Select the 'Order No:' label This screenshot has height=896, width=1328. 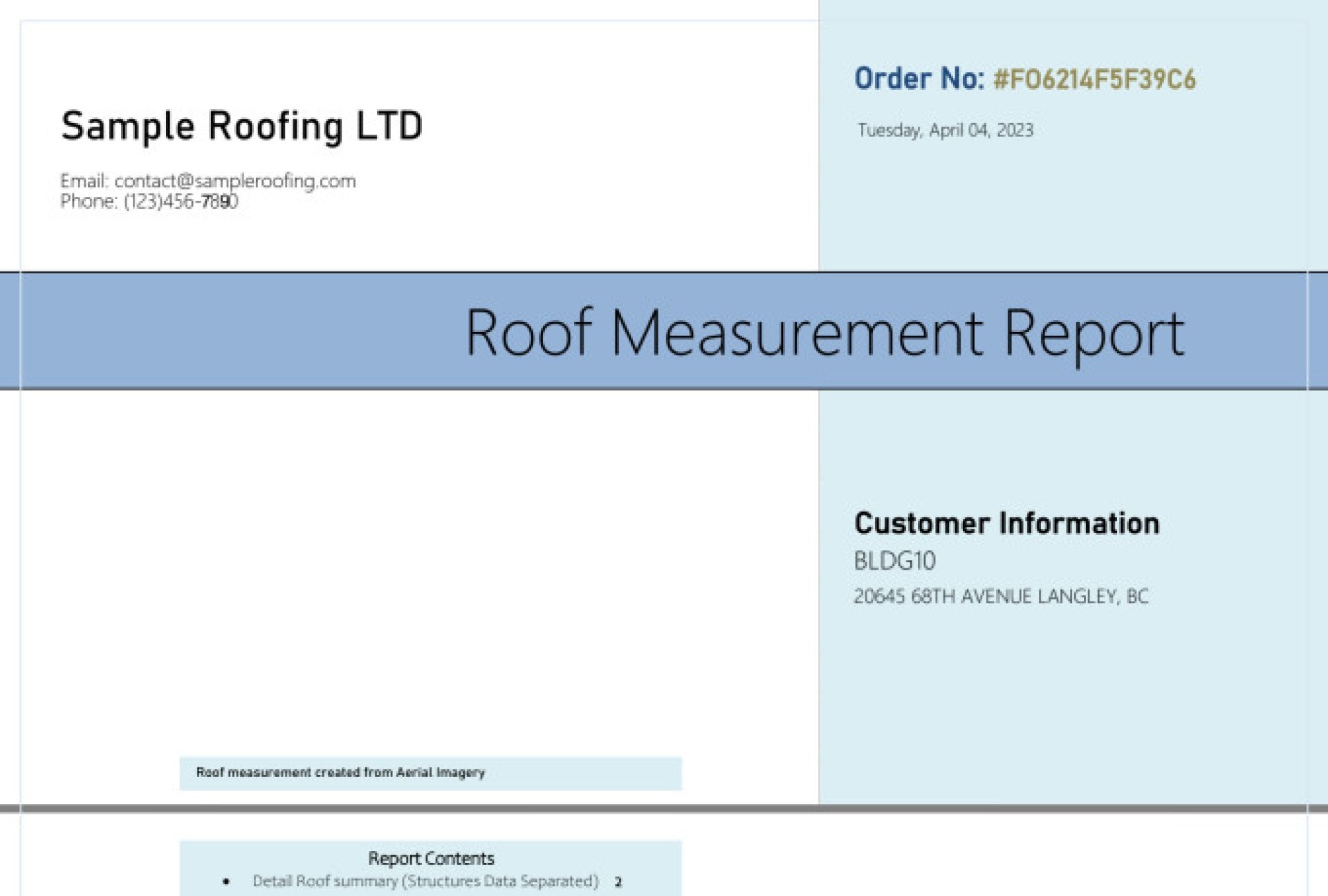(919, 79)
